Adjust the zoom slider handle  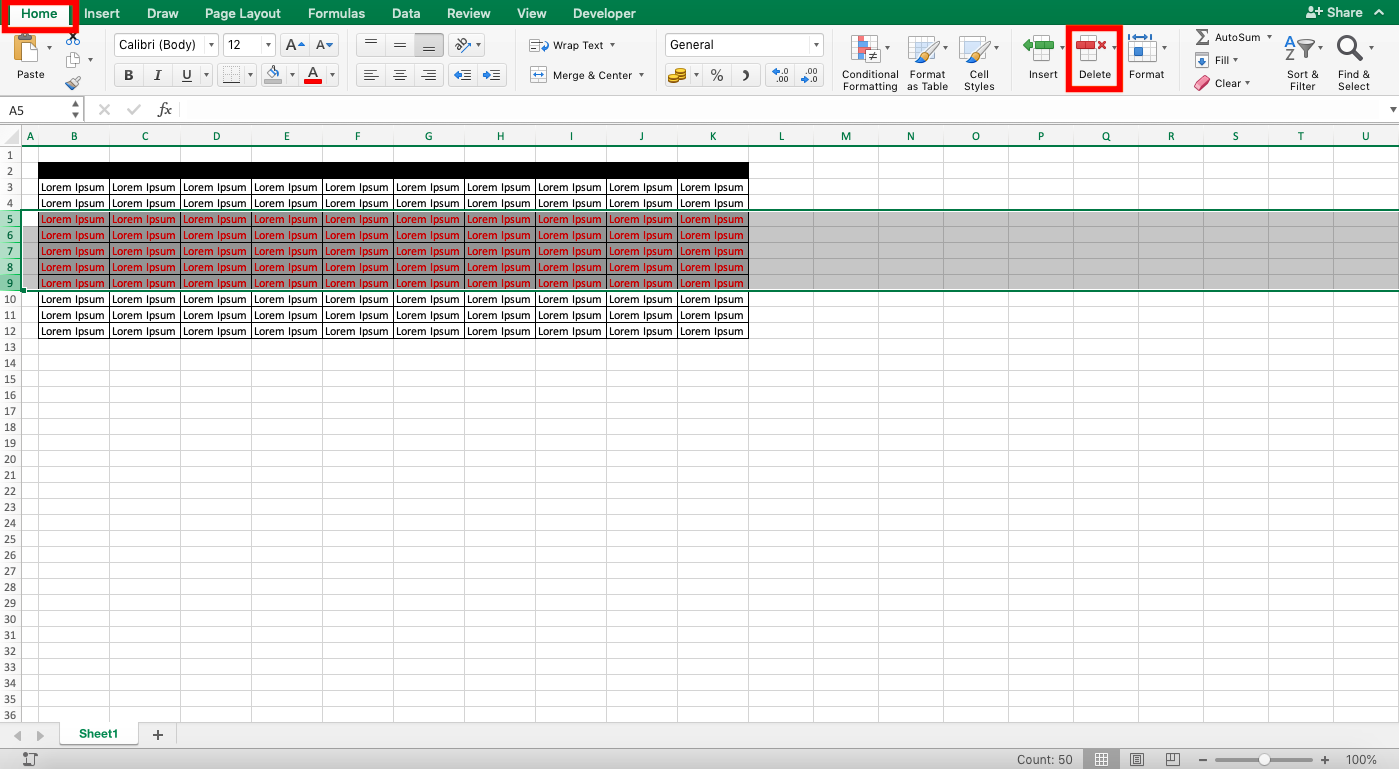[1264, 759]
